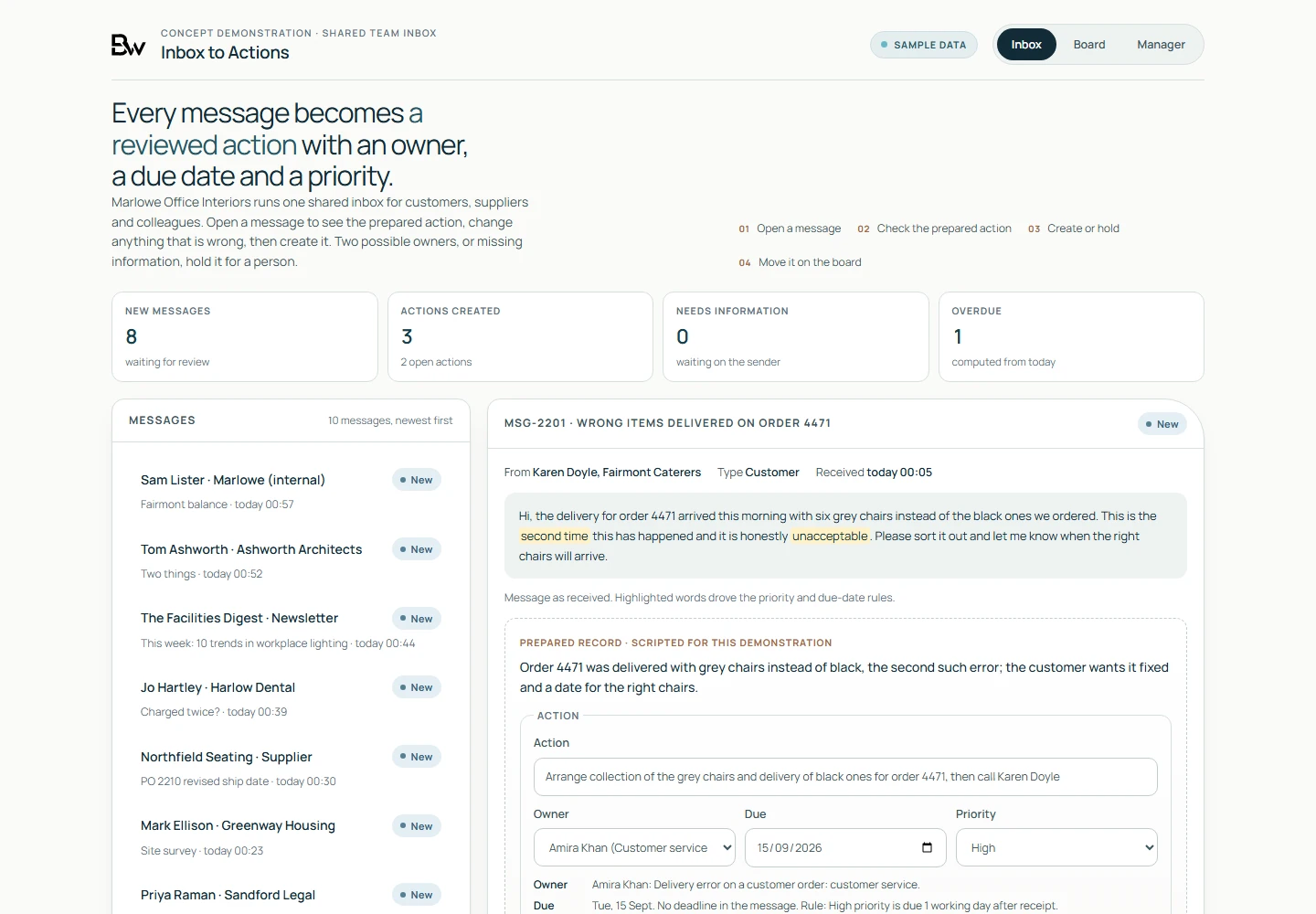The height and width of the screenshot is (914, 1316).
Task: Click the Actions Created stat card
Action: (x=520, y=336)
